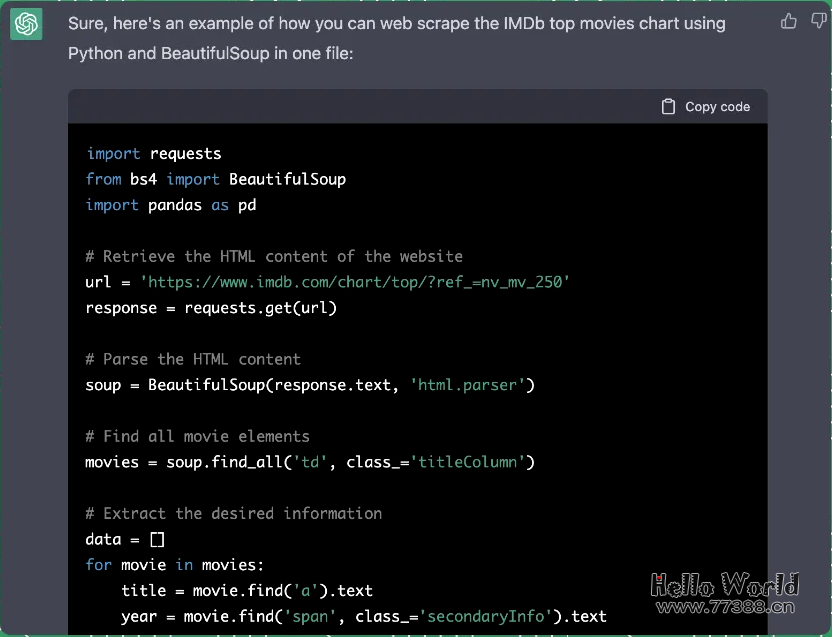The height and width of the screenshot is (637, 832).
Task: Click the clipboard icon in code header
Action: pos(669,107)
